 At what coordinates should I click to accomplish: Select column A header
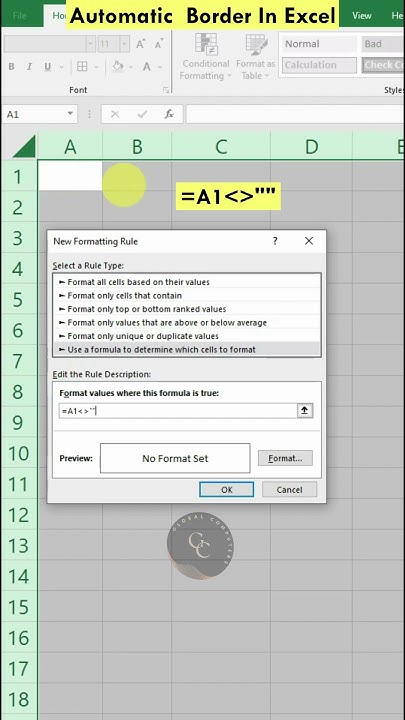pyautogui.click(x=70, y=146)
